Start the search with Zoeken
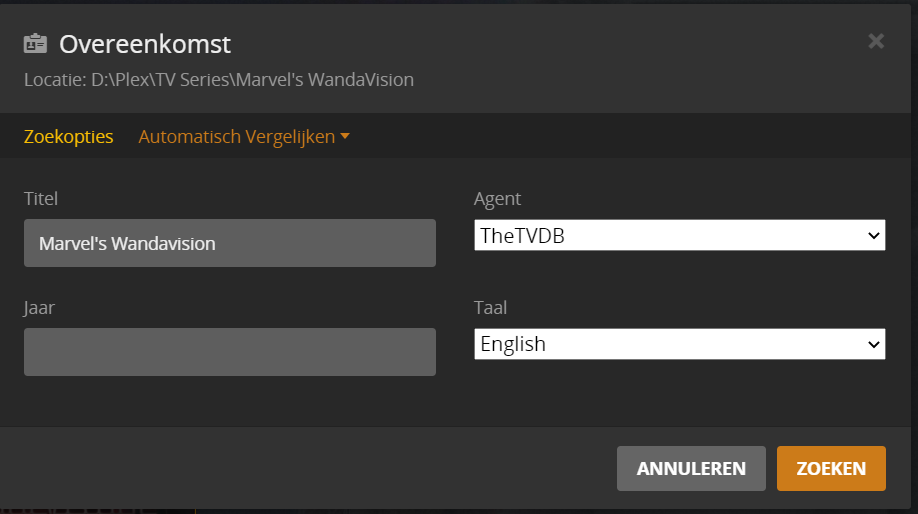Screen dimensions: 918x514 831,469
